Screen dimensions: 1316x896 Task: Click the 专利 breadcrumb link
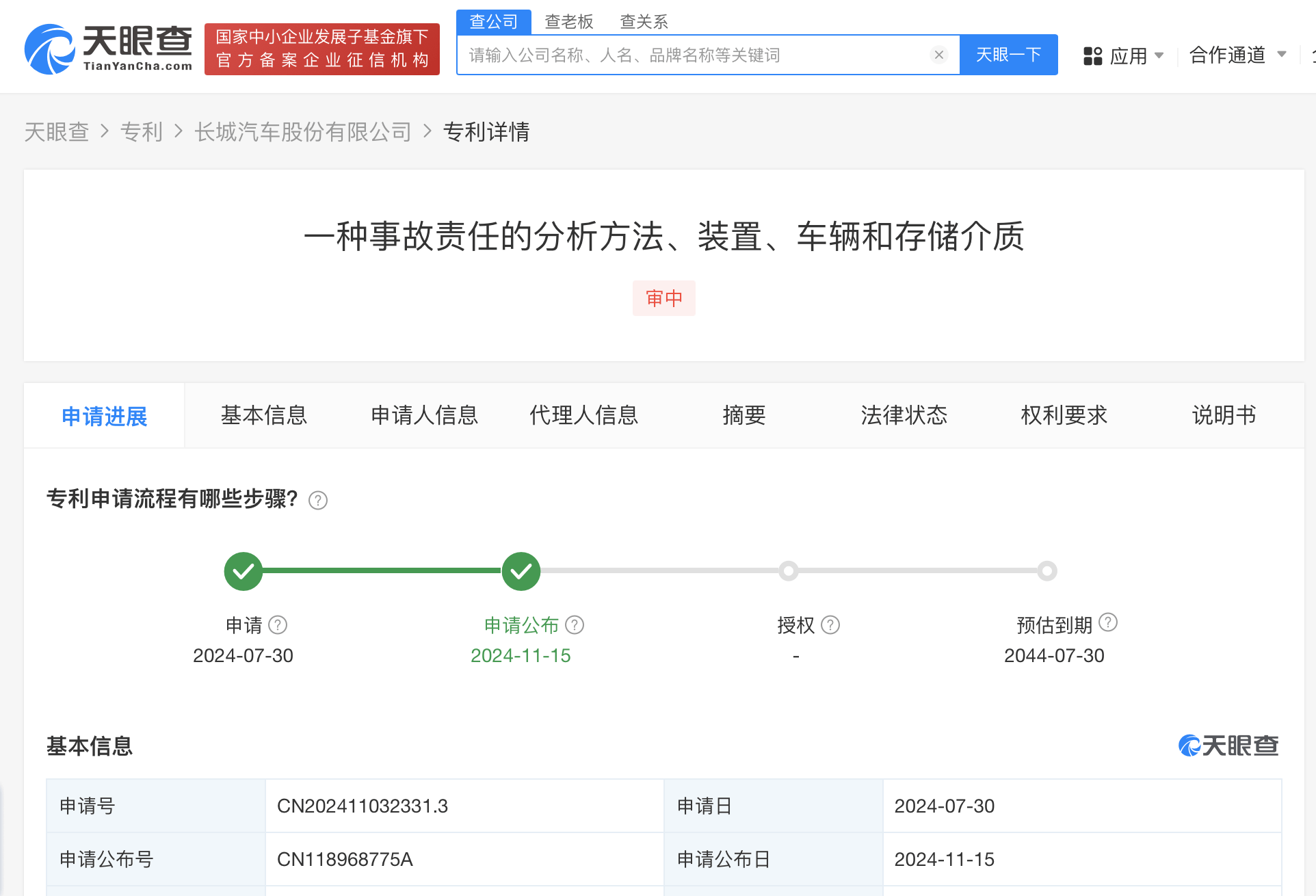(x=141, y=131)
